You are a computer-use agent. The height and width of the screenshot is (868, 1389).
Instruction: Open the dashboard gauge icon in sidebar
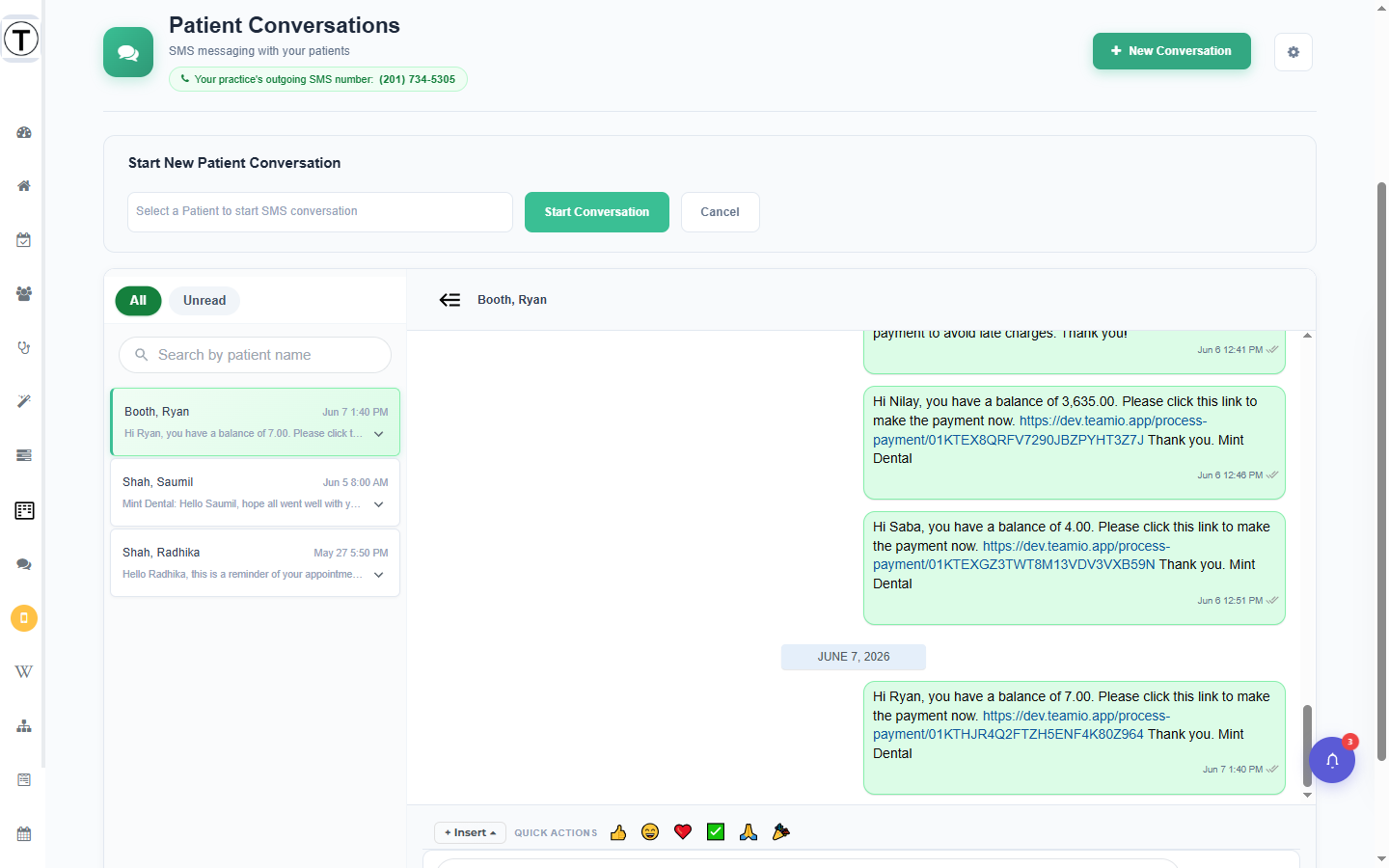point(24,132)
